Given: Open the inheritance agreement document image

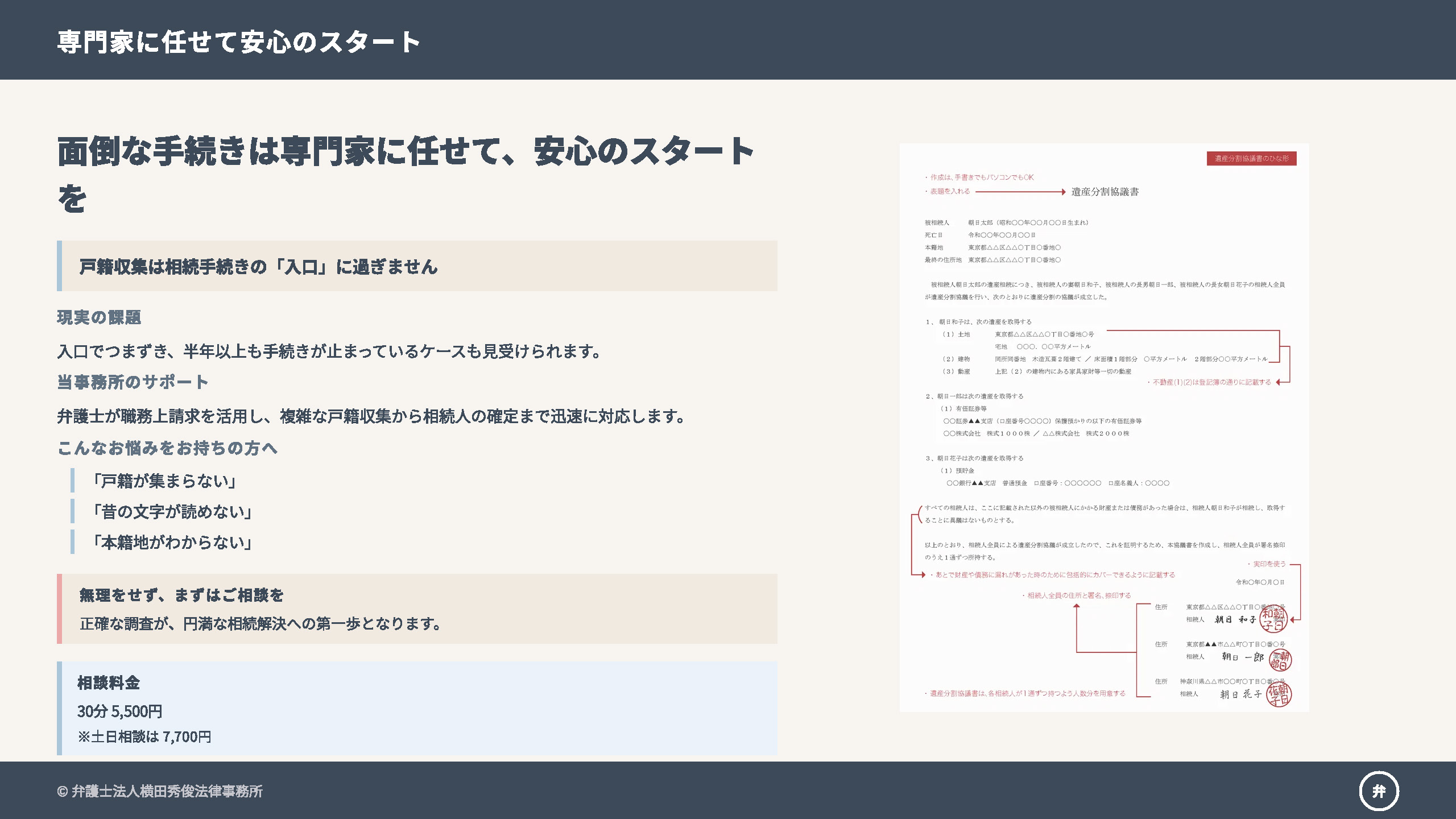Looking at the screenshot, I should coord(1103,427).
